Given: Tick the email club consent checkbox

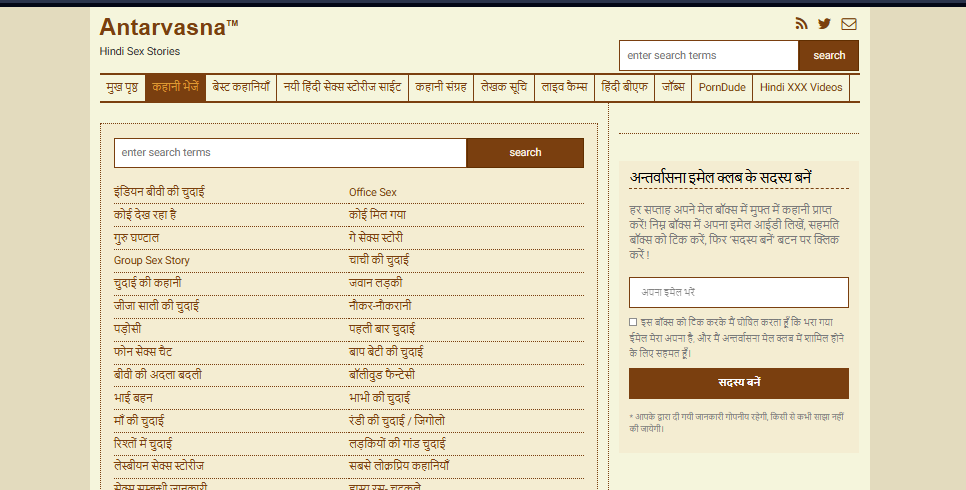Looking at the screenshot, I should click(633, 322).
